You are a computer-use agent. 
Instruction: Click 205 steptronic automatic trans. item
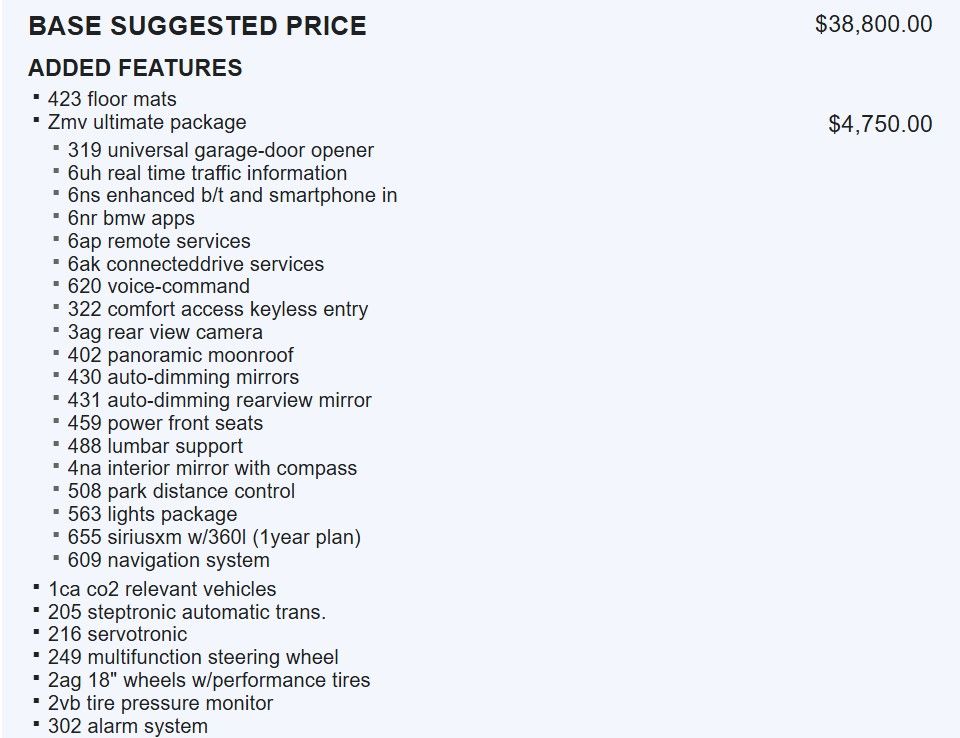point(186,612)
